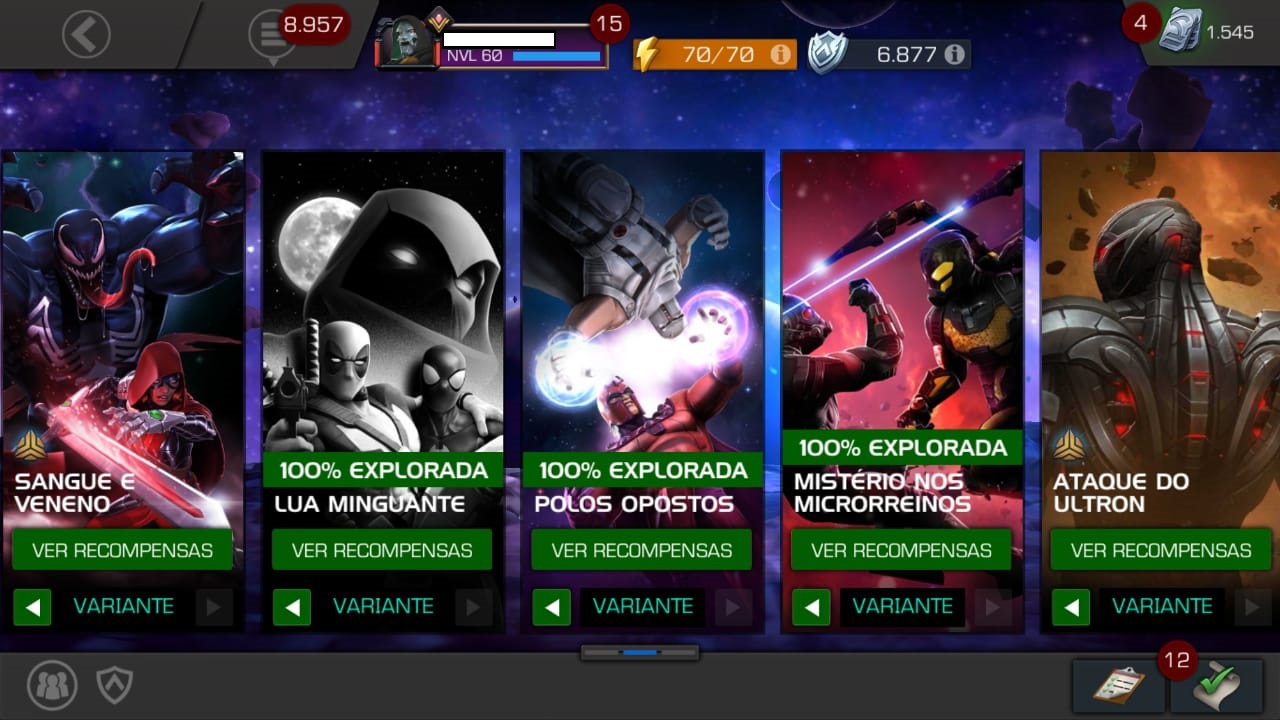
Task: Click Ver Recompensas under Polos Opostos
Action: 642,550
